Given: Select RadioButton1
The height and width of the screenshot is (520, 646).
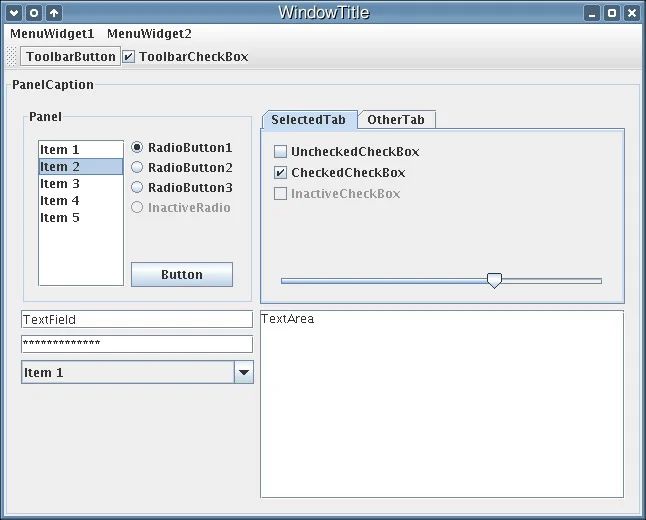Looking at the screenshot, I should click(x=182, y=147).
